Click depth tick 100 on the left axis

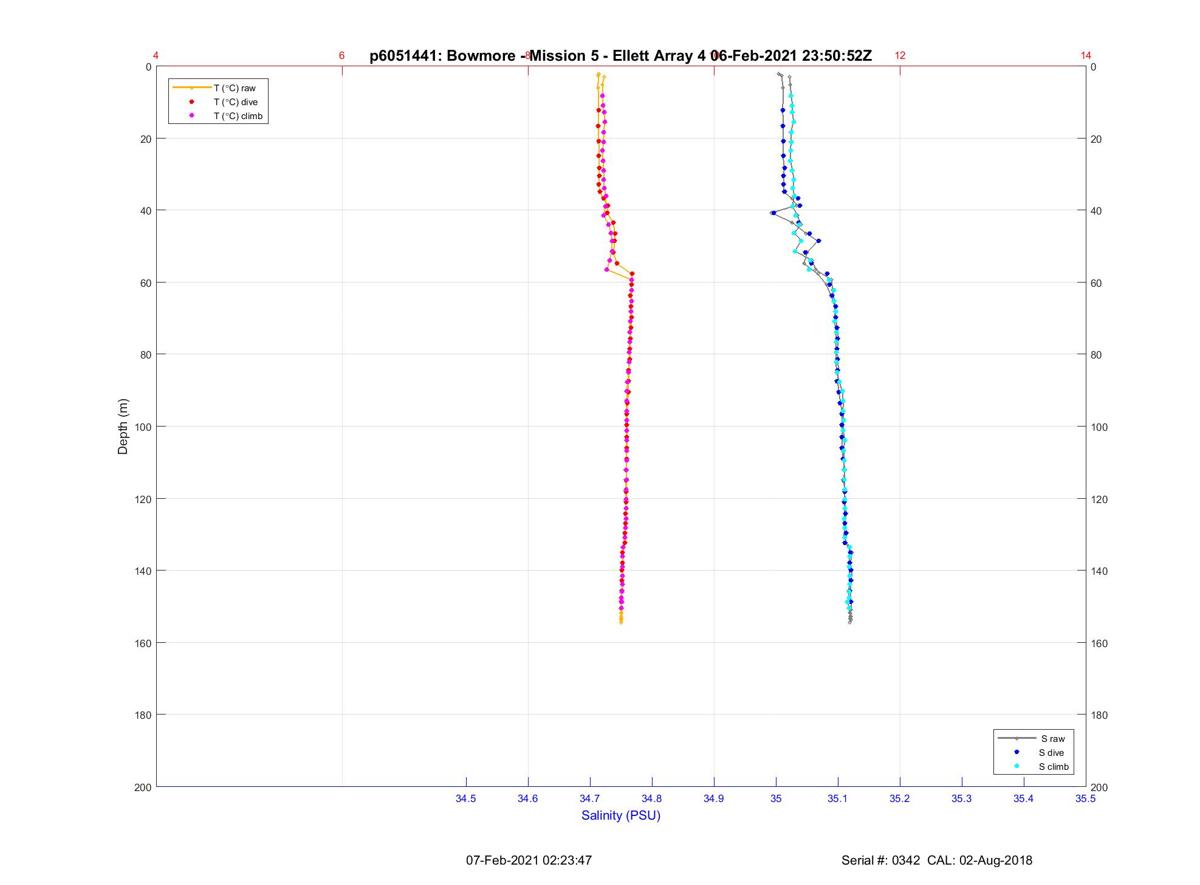coord(142,427)
